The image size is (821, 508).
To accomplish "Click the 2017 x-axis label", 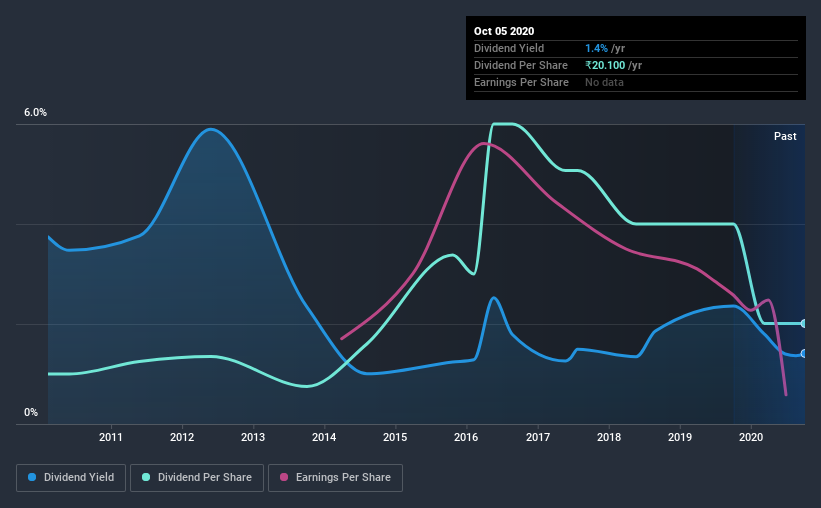I will pos(538,437).
